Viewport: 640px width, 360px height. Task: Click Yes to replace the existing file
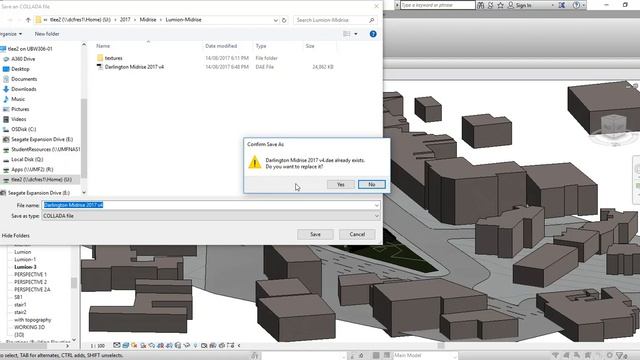tap(340, 184)
